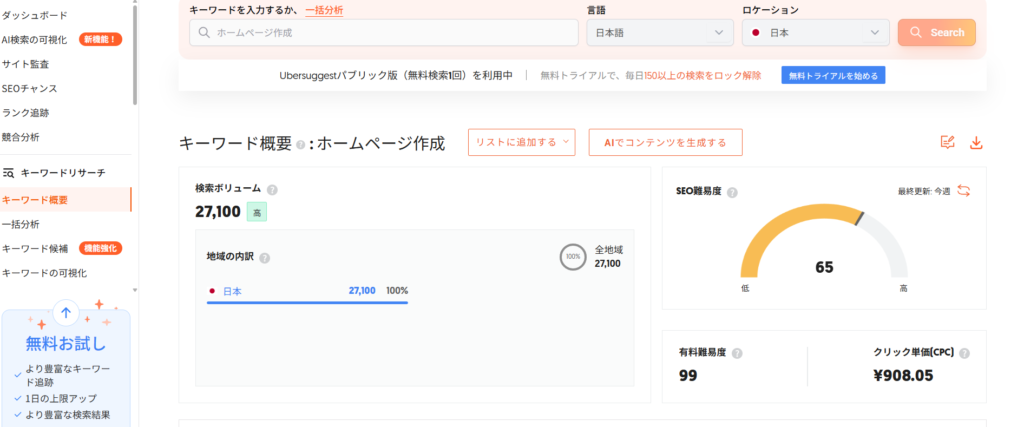Open the 一括分析 link above search box
1024x427 pixels.
point(324,10)
